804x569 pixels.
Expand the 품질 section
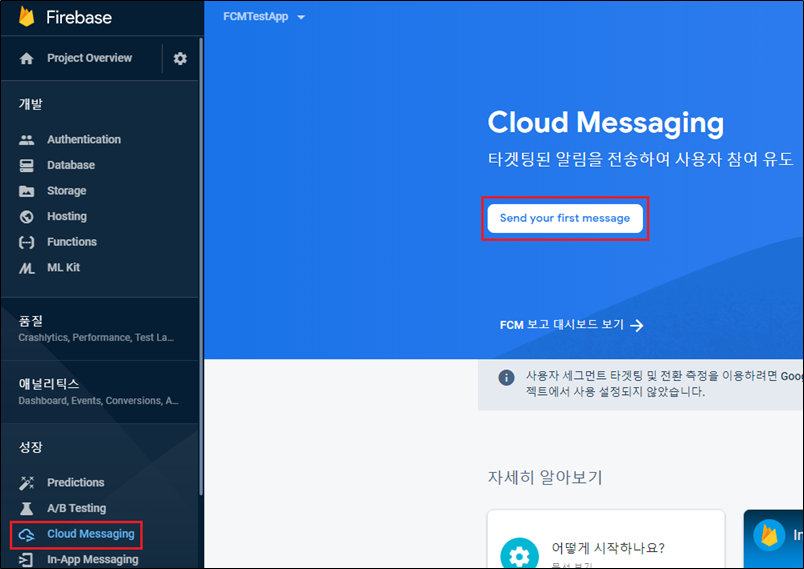coord(99,329)
